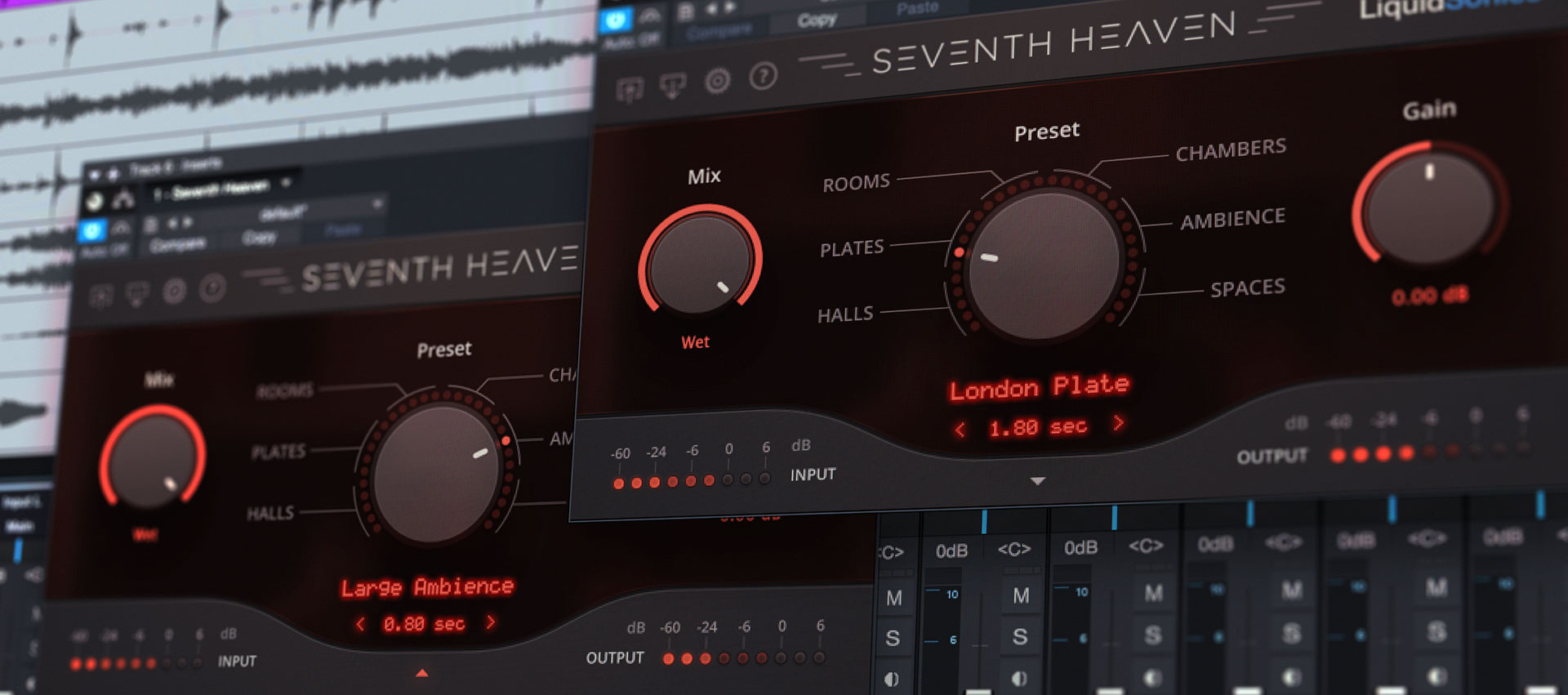Toggle the blue power bypass button, front plugin
1568x695 pixels.
point(615,20)
